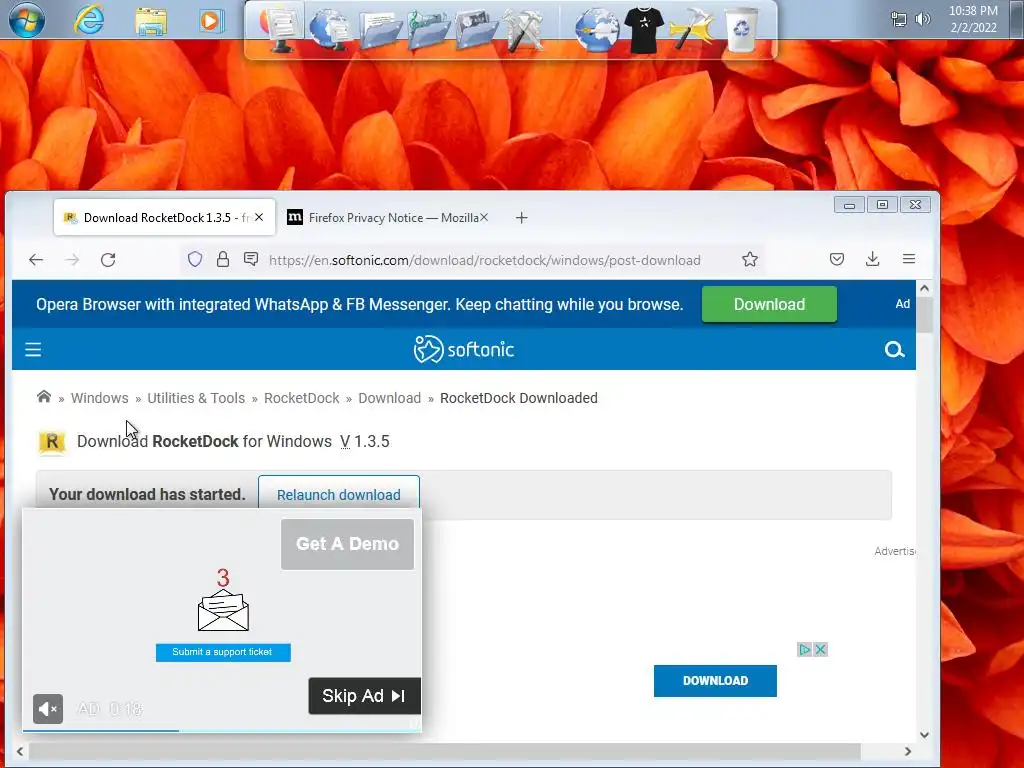Open Utilities & Tools breadcrumb
Screen dimensions: 1024x768
(x=196, y=398)
